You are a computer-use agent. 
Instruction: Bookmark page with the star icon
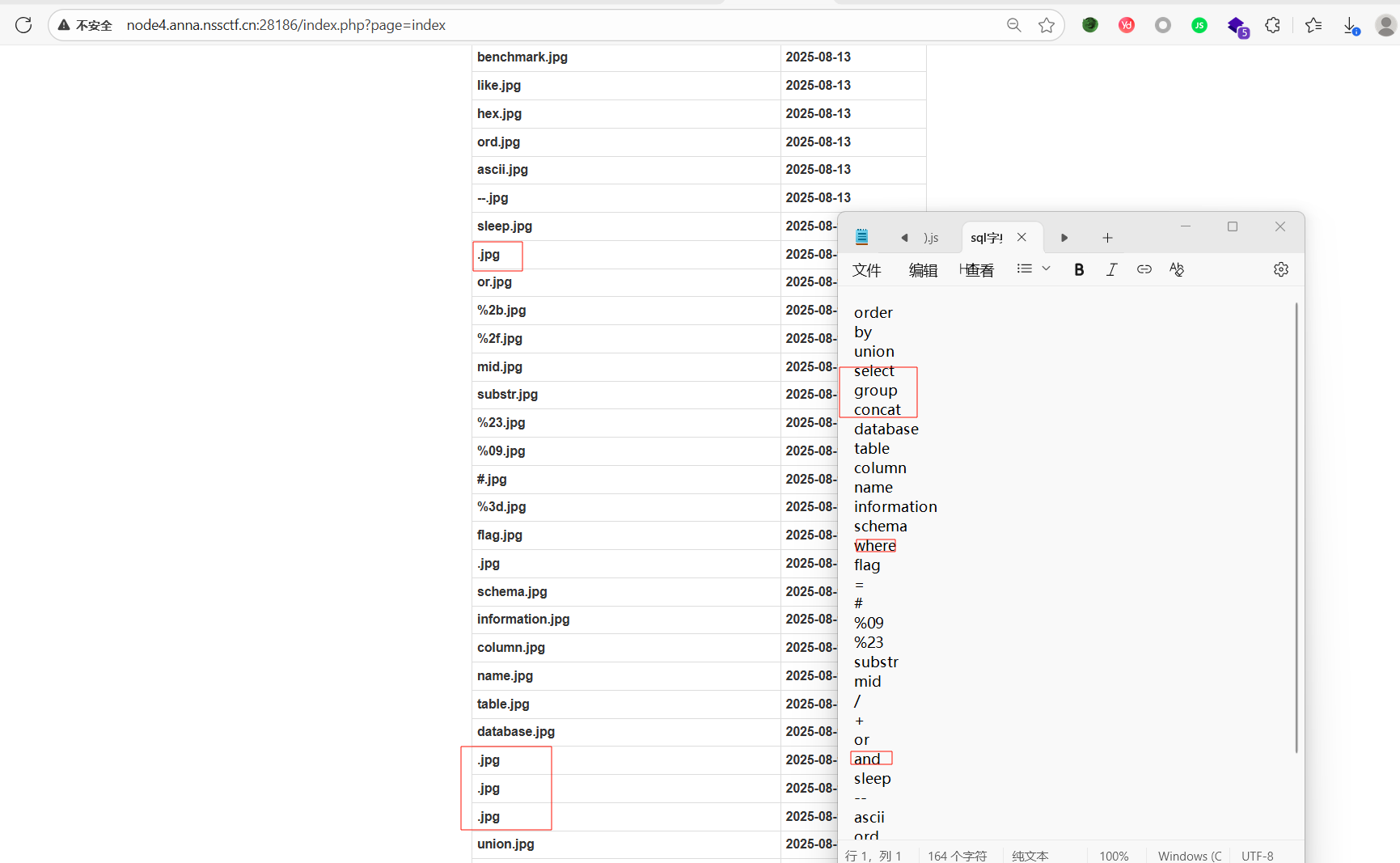click(1047, 25)
